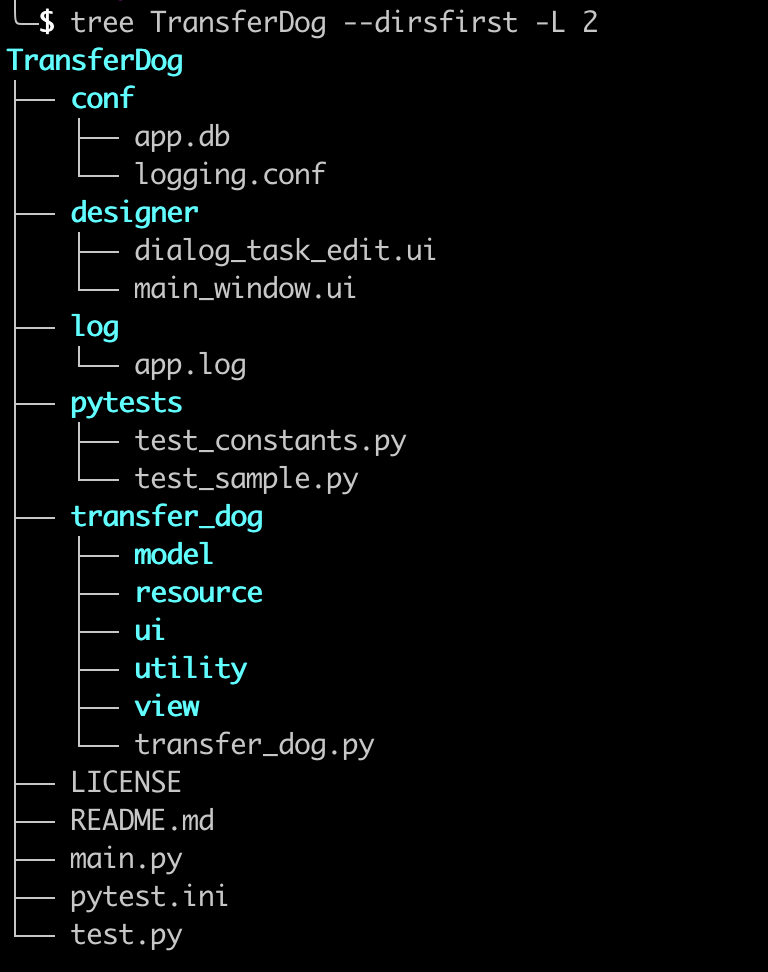Click the TransferDog root directory name
Viewport: 768px width, 972px height.
point(95,61)
